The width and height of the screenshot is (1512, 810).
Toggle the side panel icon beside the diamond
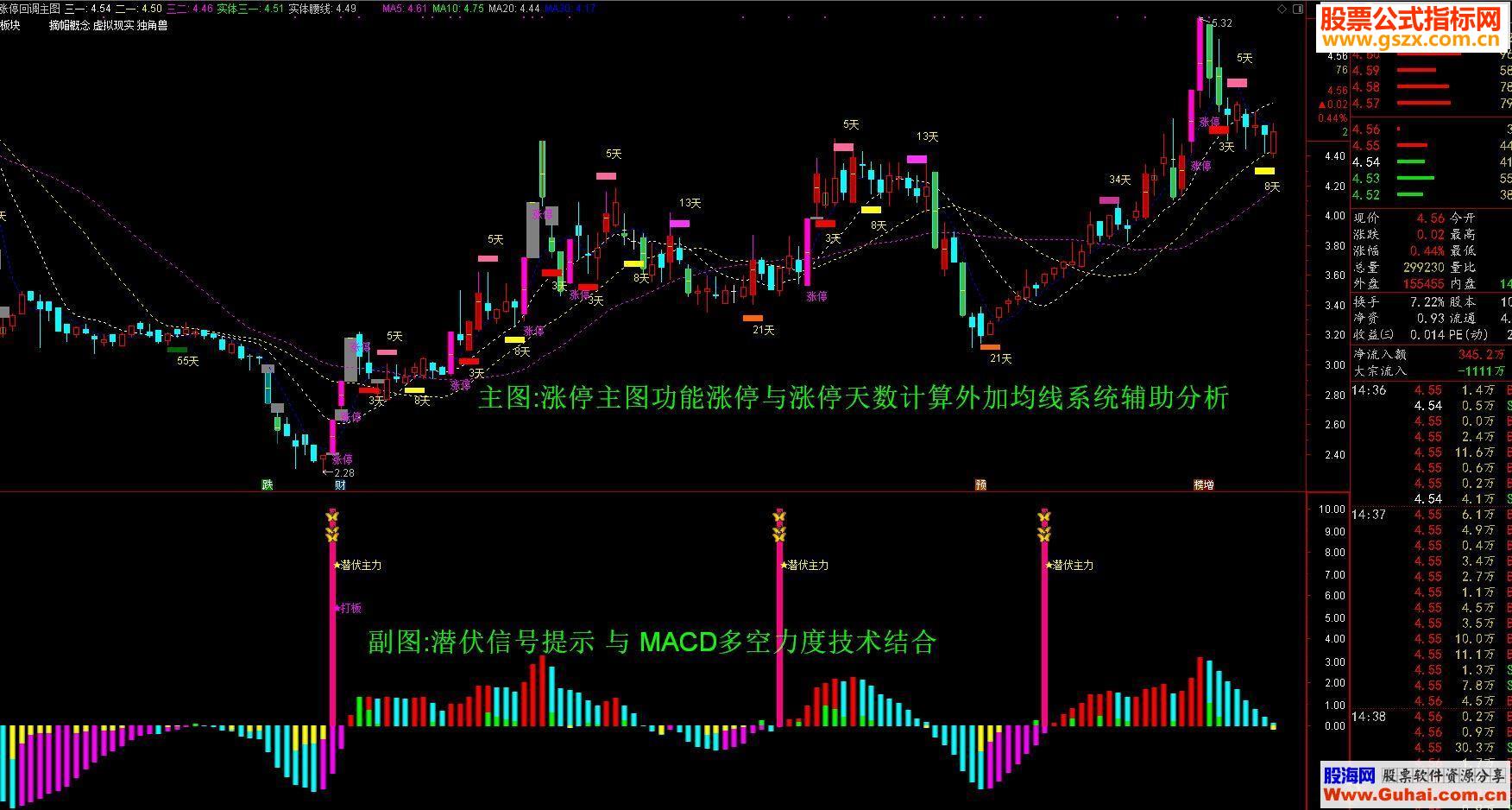(1297, 8)
